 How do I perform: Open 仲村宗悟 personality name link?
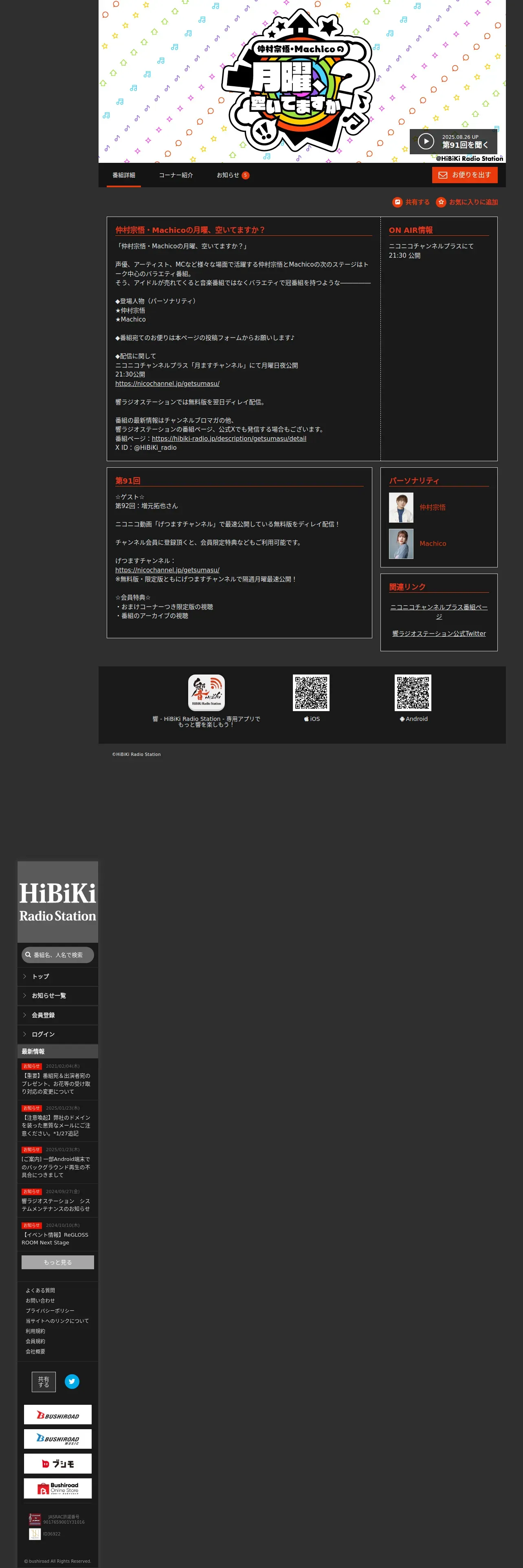click(432, 507)
